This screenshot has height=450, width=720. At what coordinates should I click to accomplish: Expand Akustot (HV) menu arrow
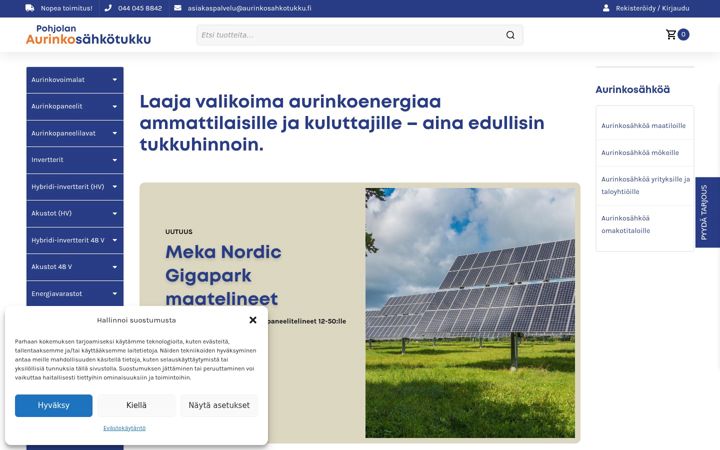point(115,214)
